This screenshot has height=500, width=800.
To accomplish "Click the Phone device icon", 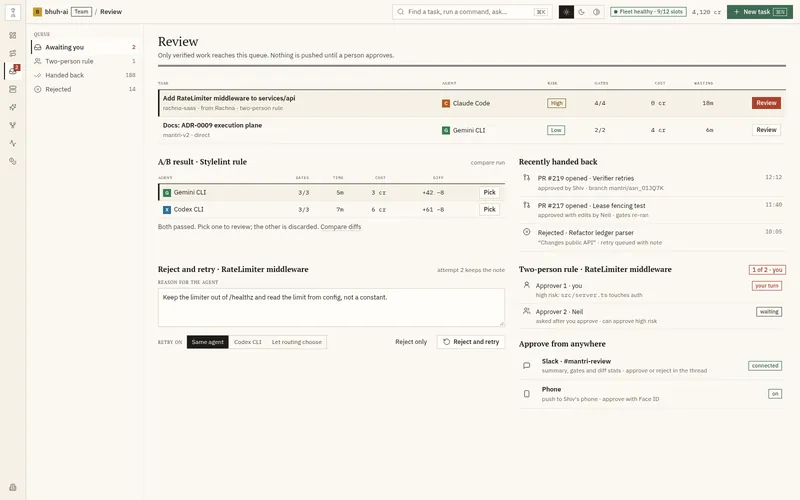I will click(527, 394).
